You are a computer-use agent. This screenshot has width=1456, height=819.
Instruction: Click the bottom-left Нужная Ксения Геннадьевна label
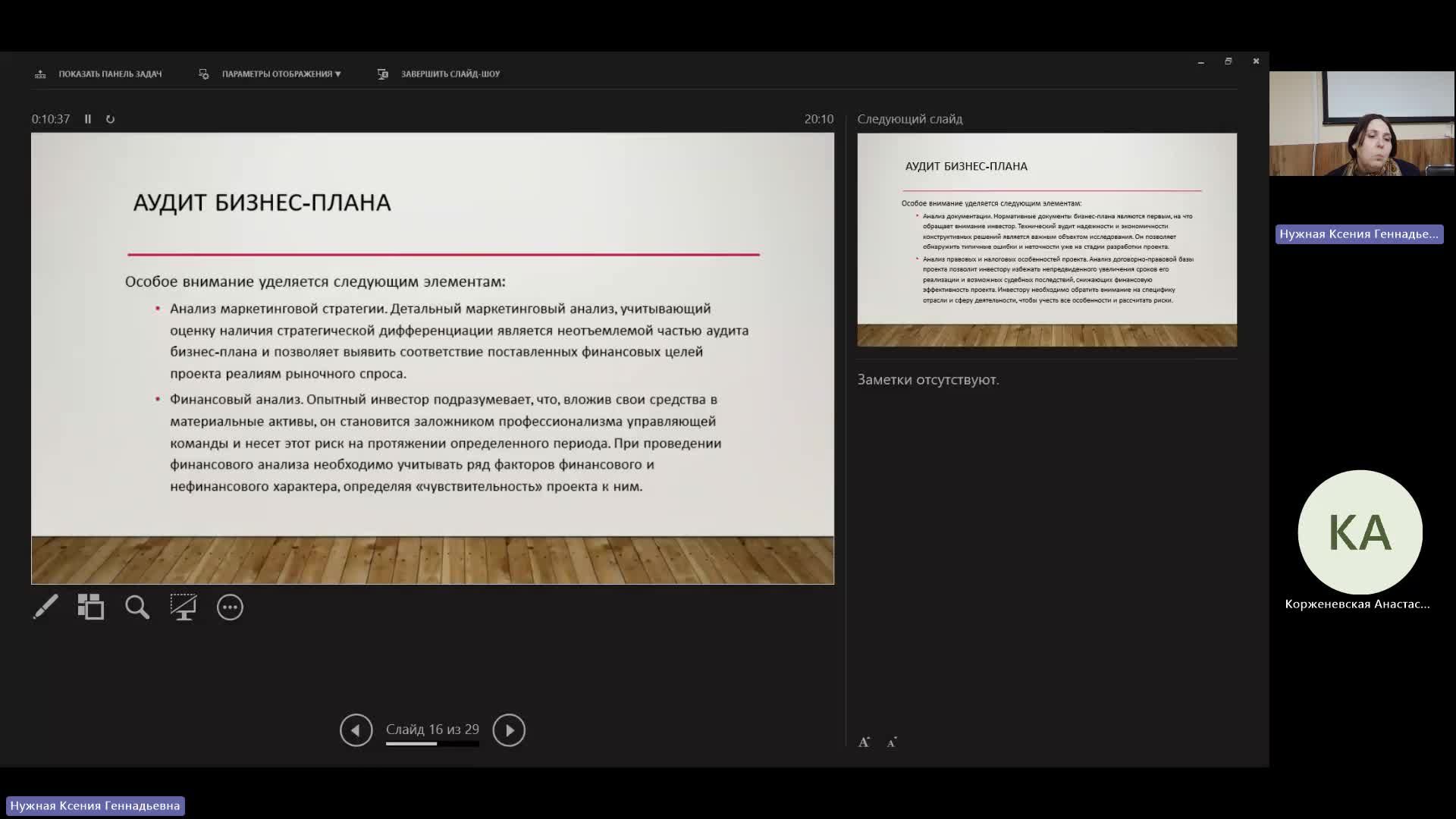click(x=96, y=805)
